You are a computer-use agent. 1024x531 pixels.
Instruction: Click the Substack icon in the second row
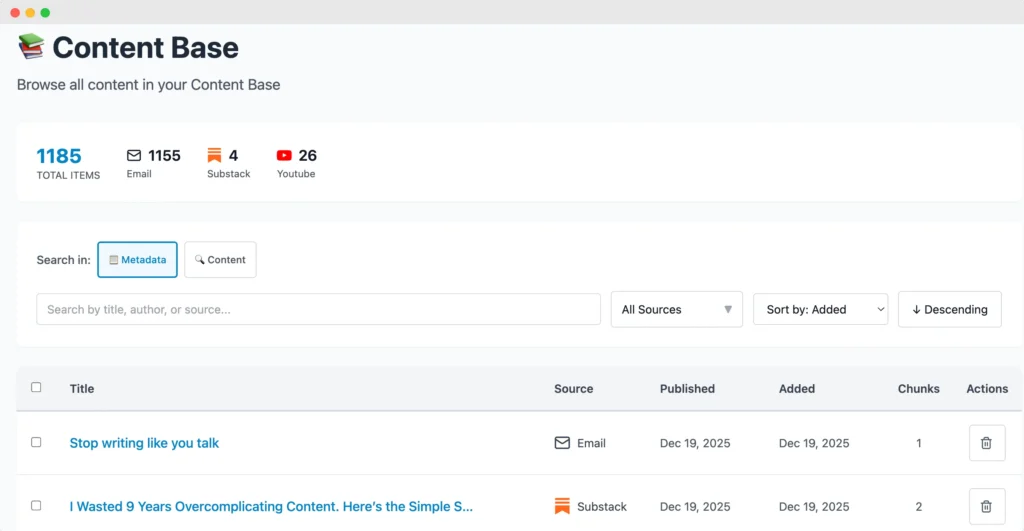click(x=562, y=506)
